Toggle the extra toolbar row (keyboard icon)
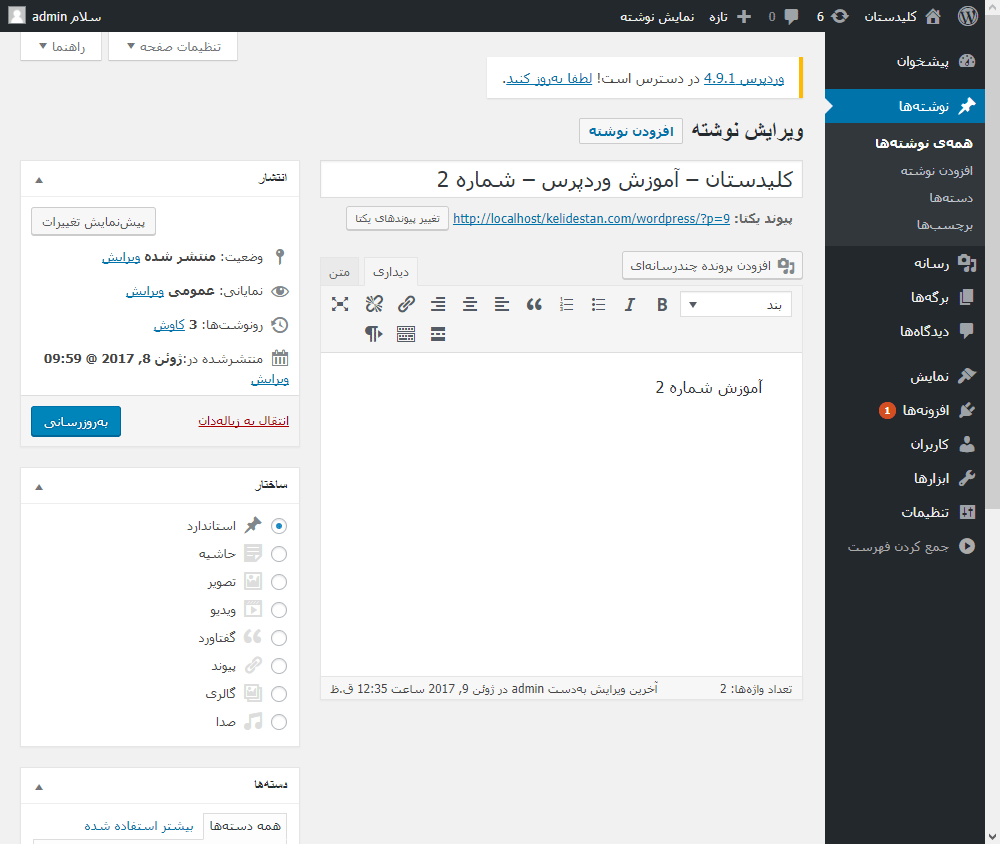 tap(406, 334)
